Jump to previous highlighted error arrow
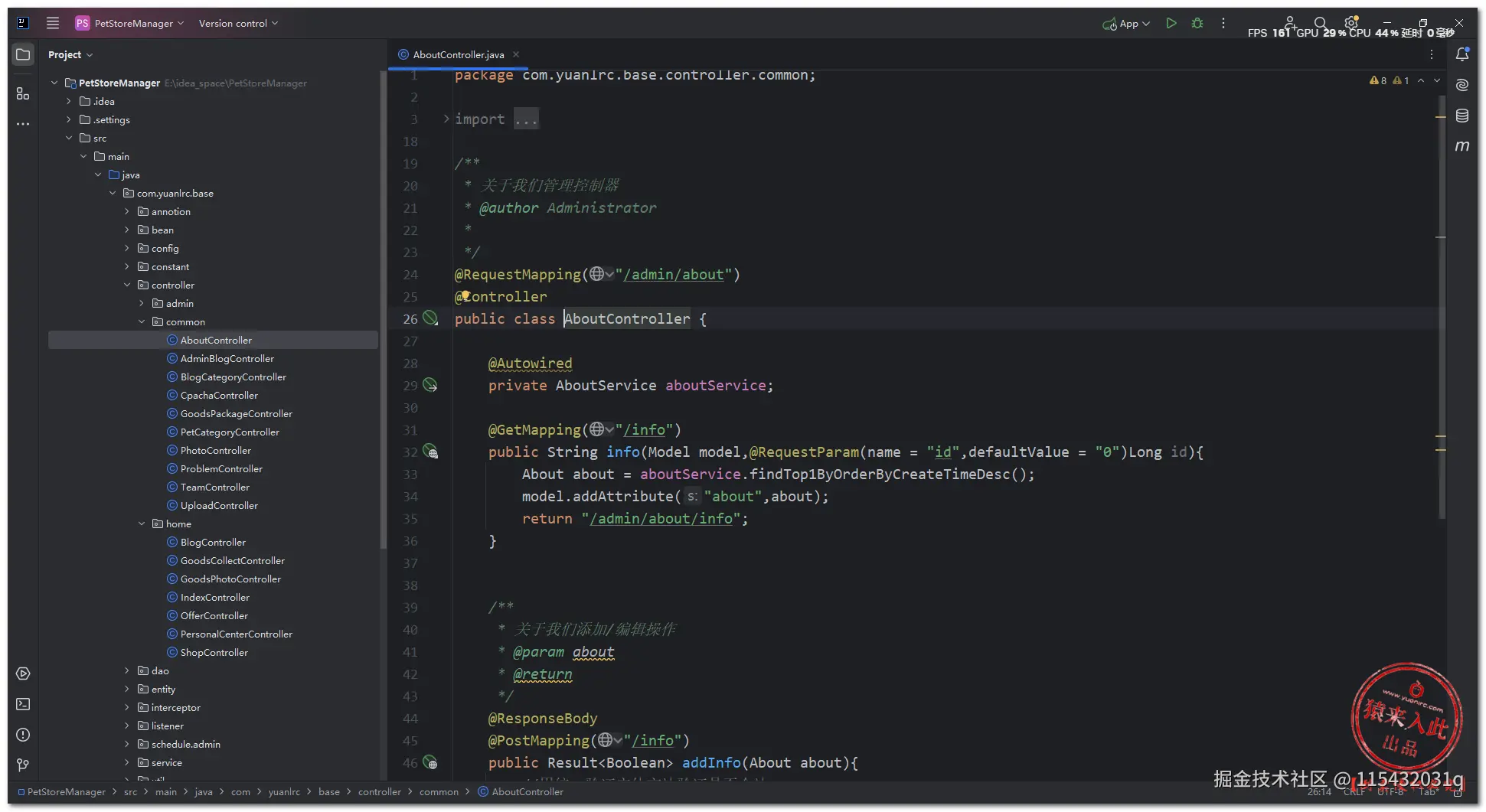Screen dimensions: 1486x812 pyautogui.click(x=1421, y=80)
